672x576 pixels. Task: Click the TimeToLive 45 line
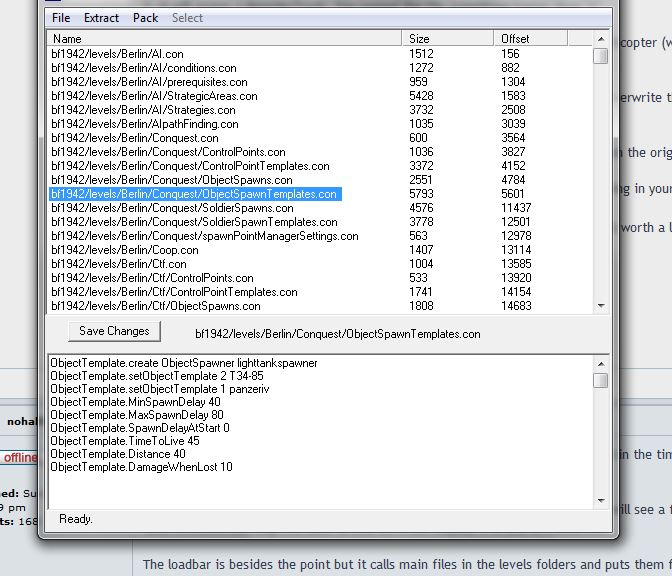125,441
